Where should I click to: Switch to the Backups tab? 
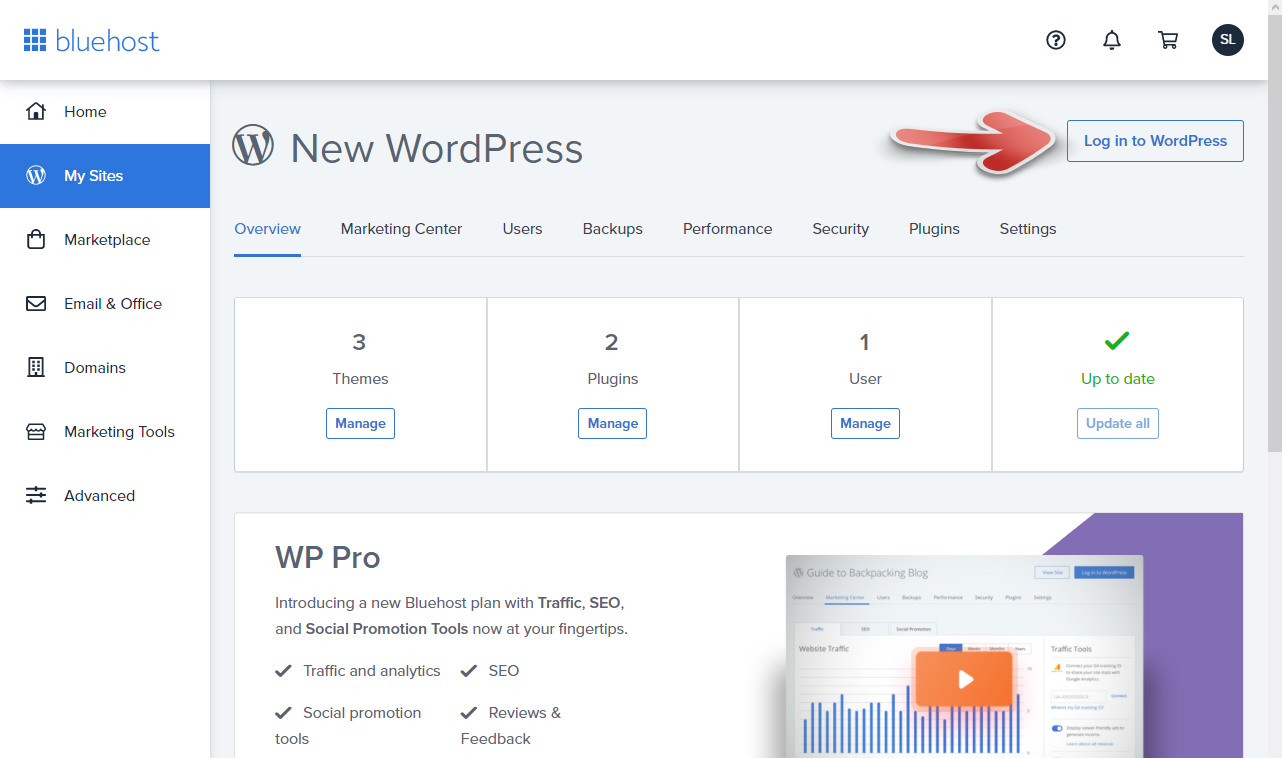pyautogui.click(x=613, y=229)
